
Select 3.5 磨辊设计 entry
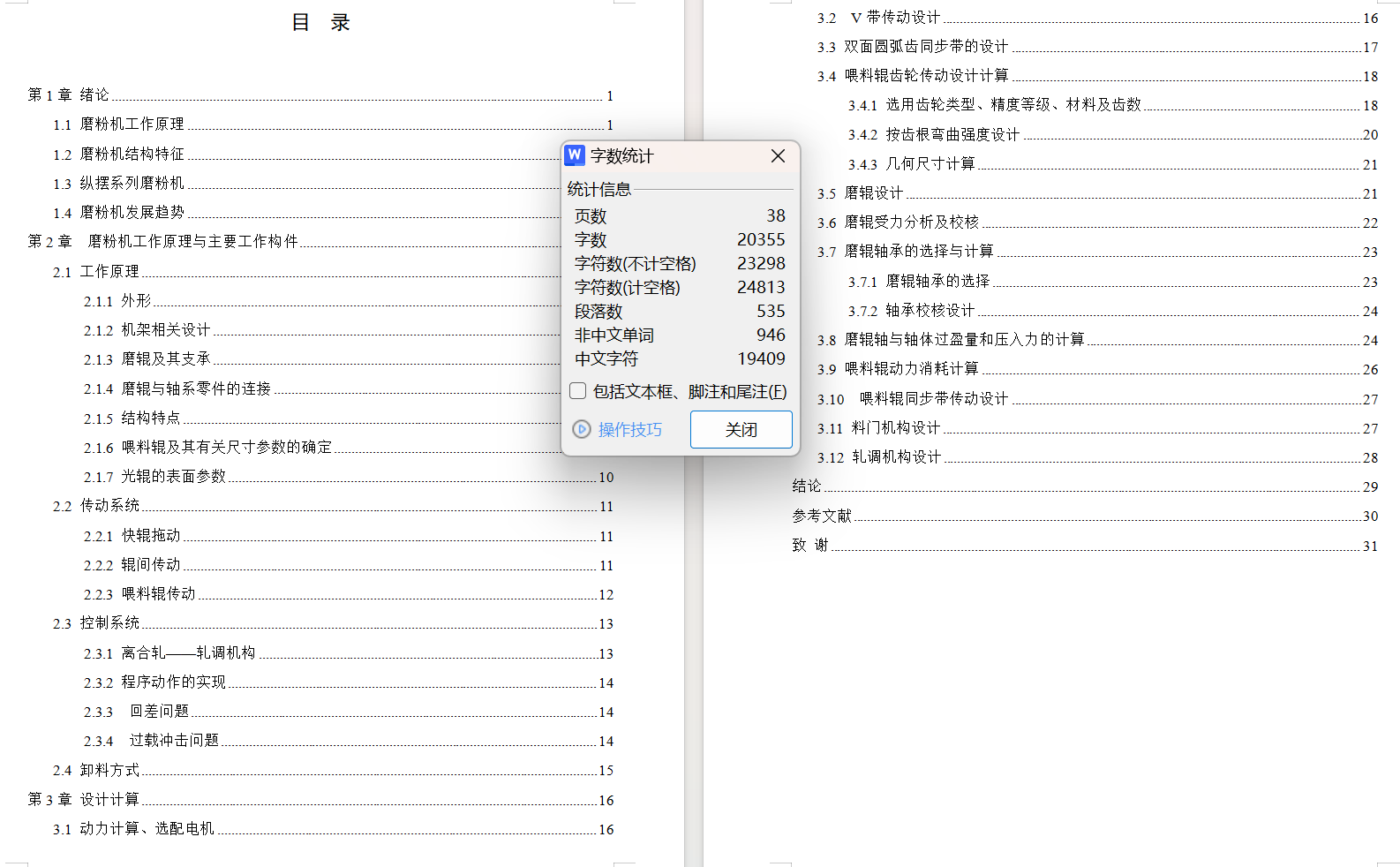[x=1097, y=193]
